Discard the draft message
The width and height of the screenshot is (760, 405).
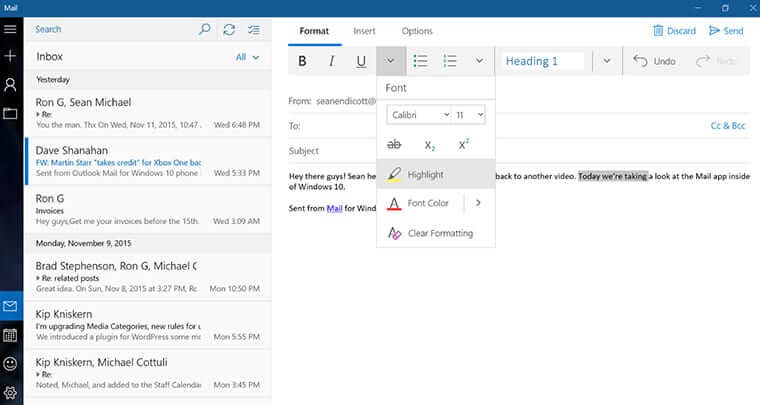674,31
